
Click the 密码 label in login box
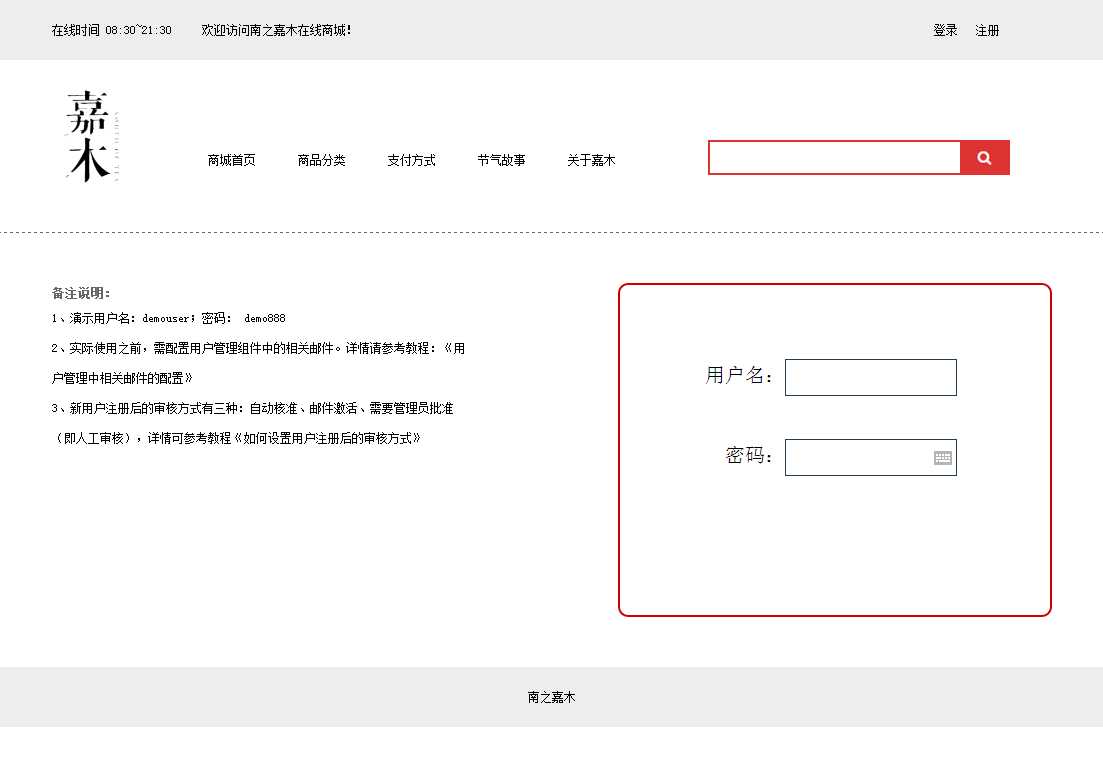(748, 456)
